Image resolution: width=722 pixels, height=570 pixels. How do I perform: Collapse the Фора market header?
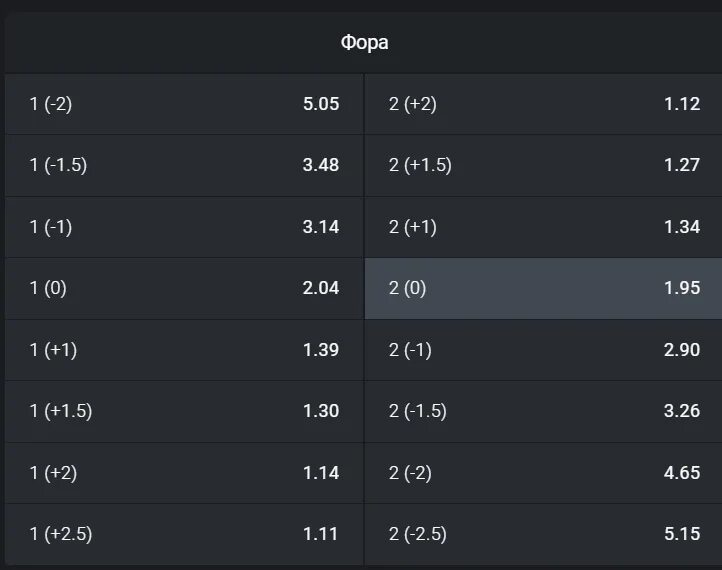tap(364, 42)
